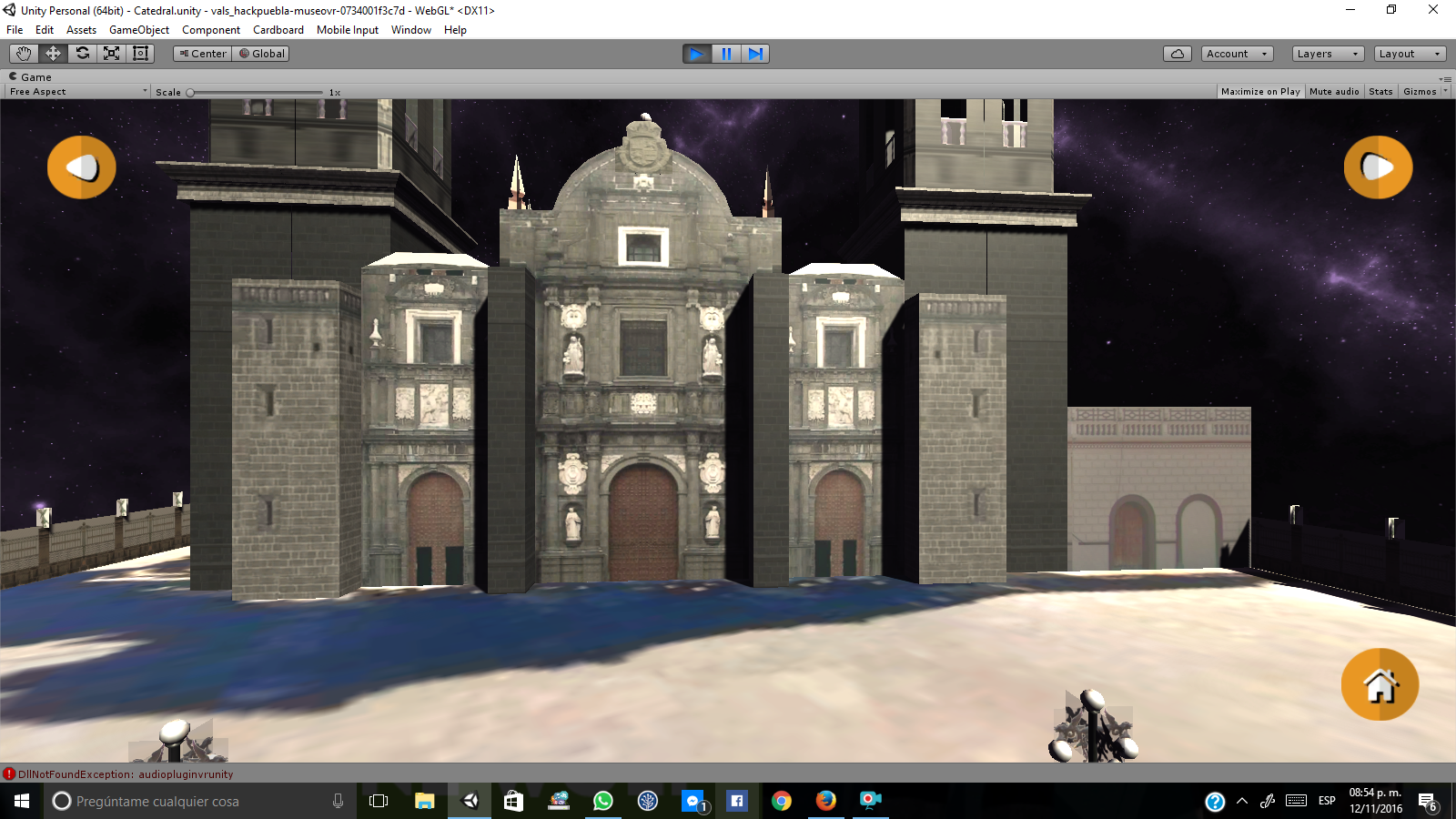Viewport: 1456px width, 819px height.
Task: Click the blue help tray icon
Action: tap(1215, 802)
